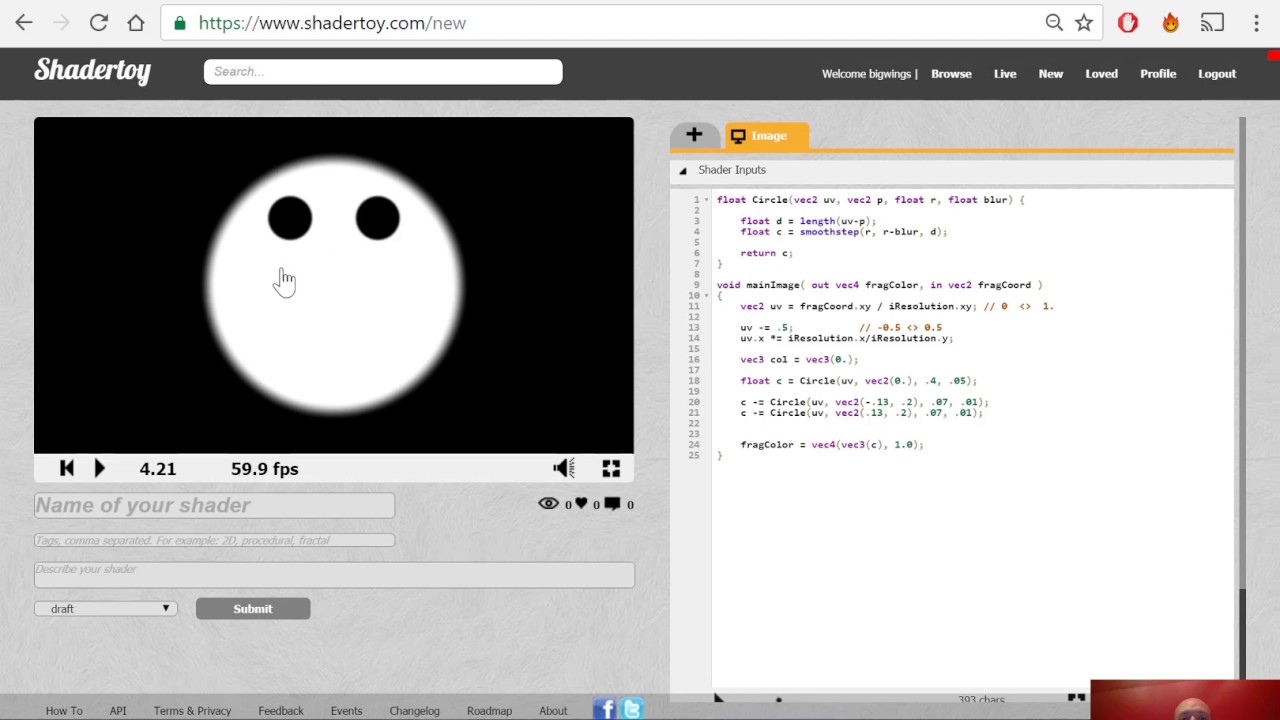Submit the shader with the Submit button
The height and width of the screenshot is (720, 1280).
click(253, 608)
